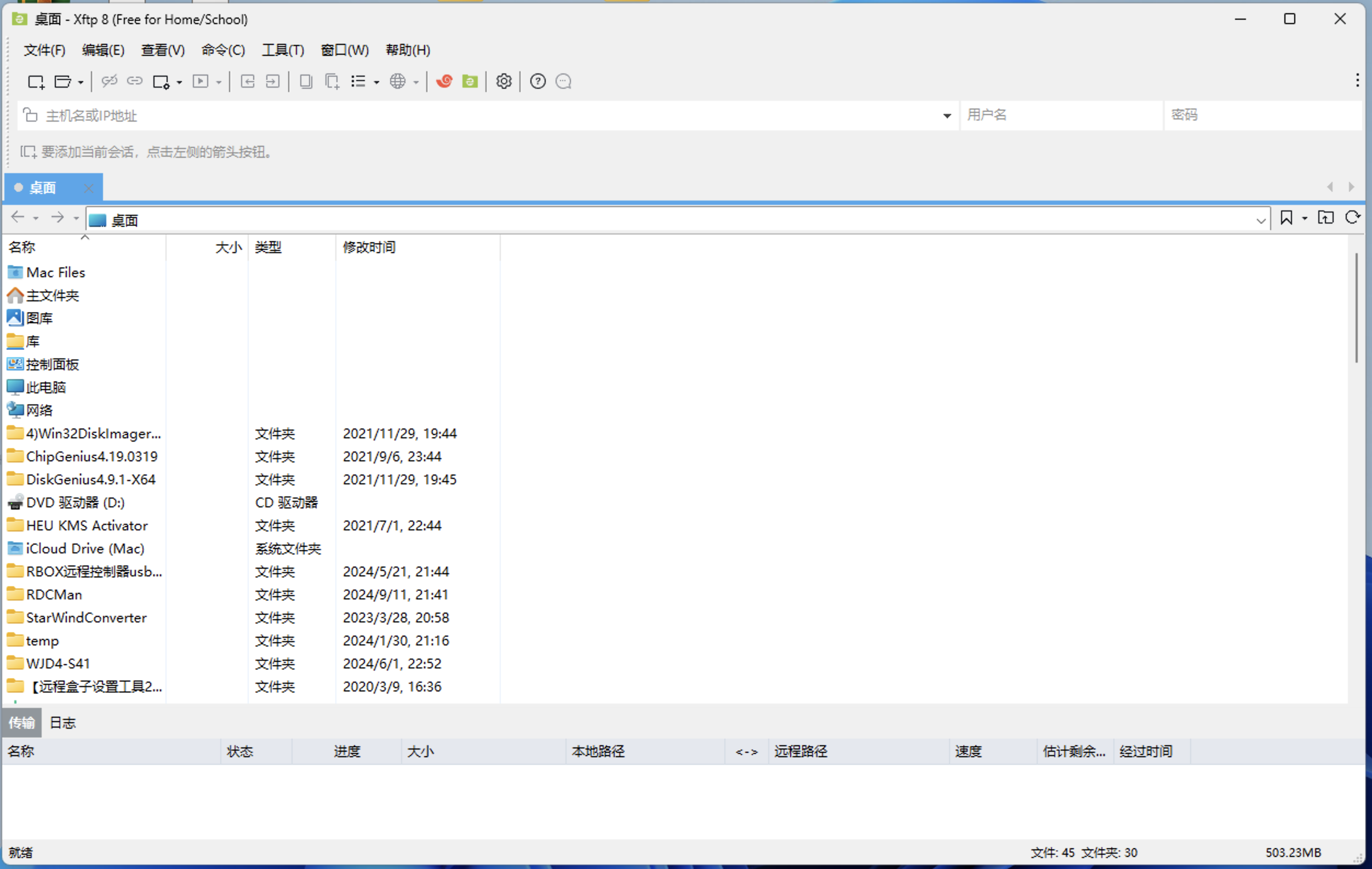Image resolution: width=1372 pixels, height=869 pixels.
Task: Open the 帮助(H) menu
Action: pyautogui.click(x=408, y=50)
